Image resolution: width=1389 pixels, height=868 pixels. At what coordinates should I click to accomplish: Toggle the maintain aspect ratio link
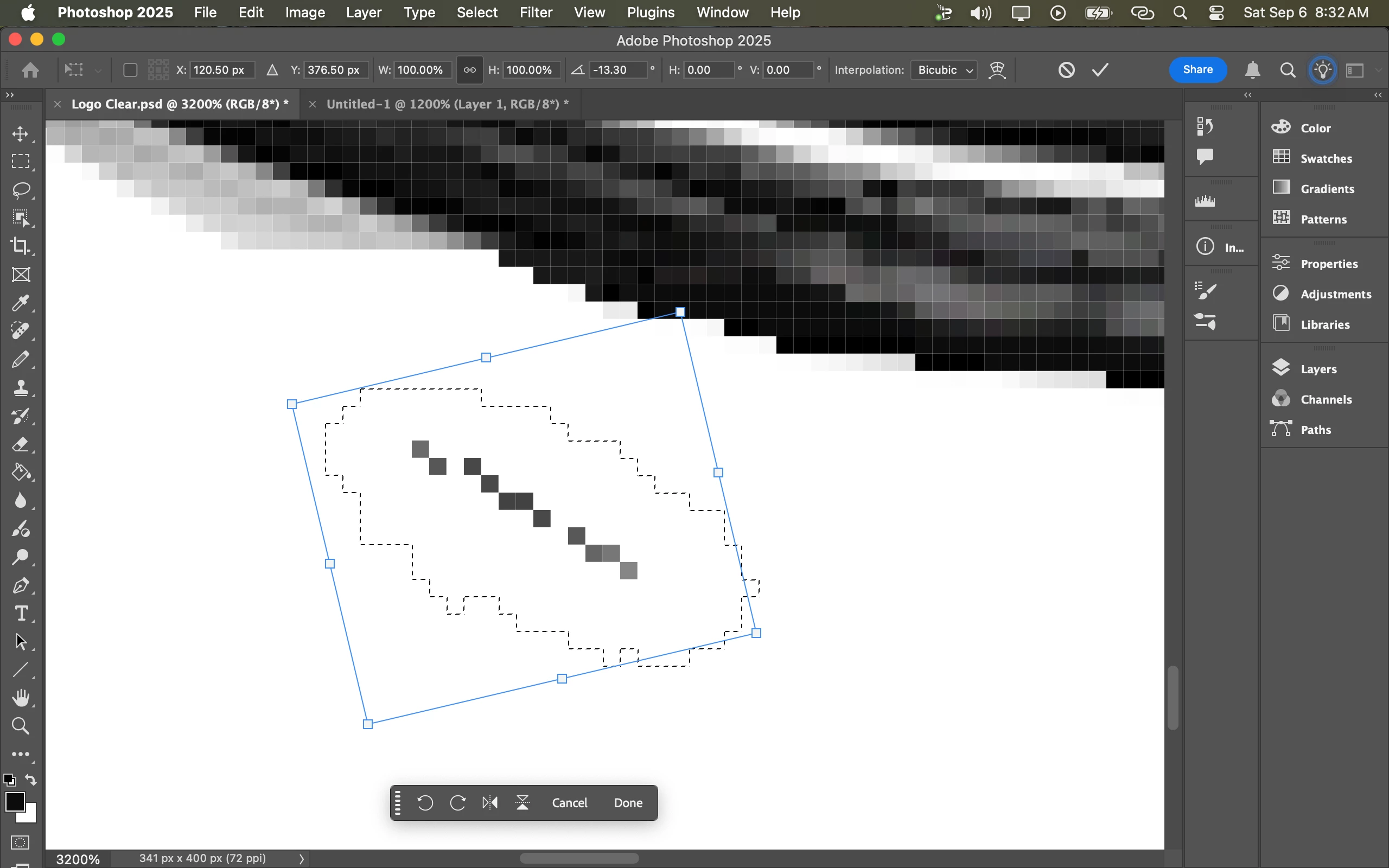coord(469,70)
